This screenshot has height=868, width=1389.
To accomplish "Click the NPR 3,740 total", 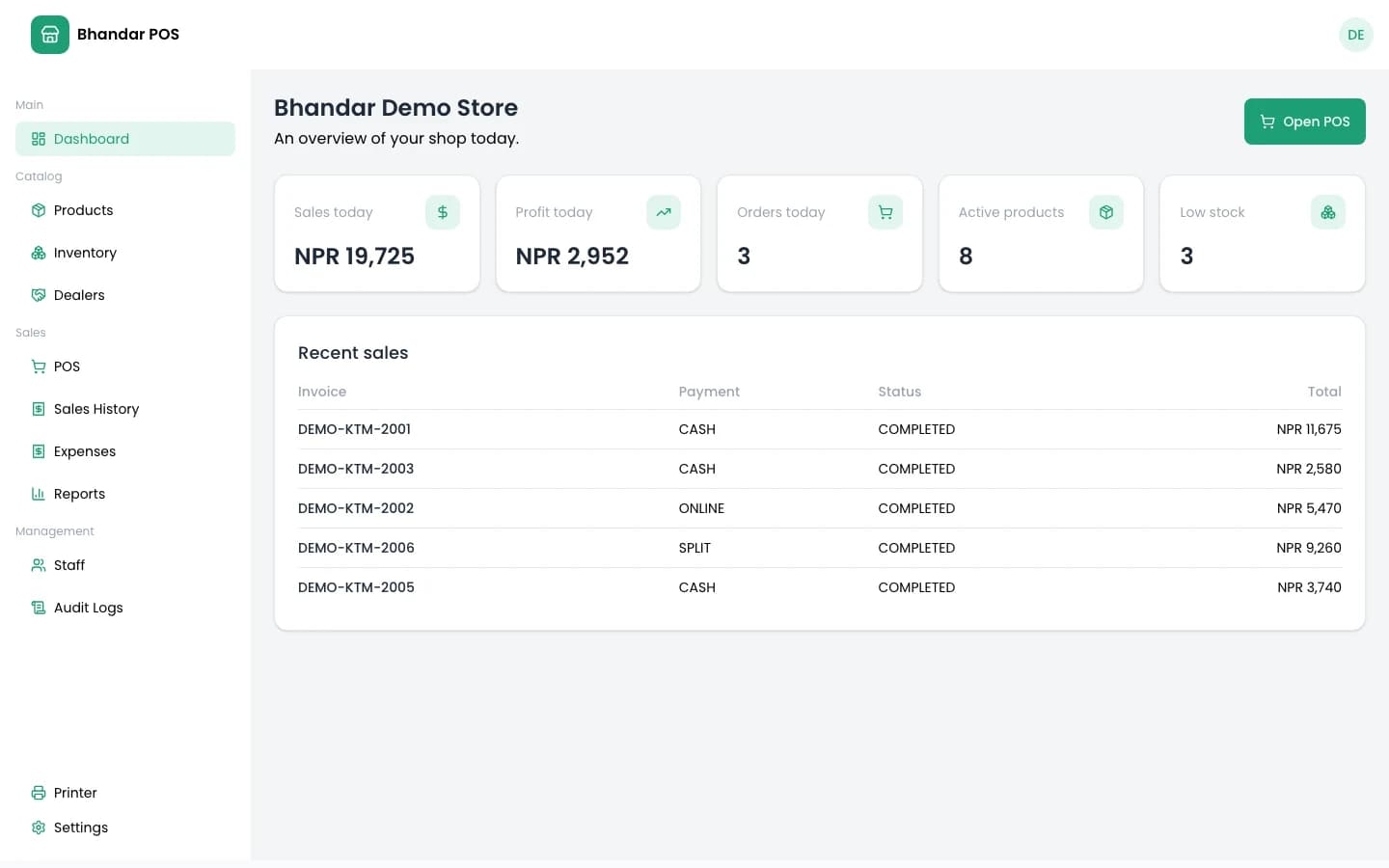I will 1309,587.
